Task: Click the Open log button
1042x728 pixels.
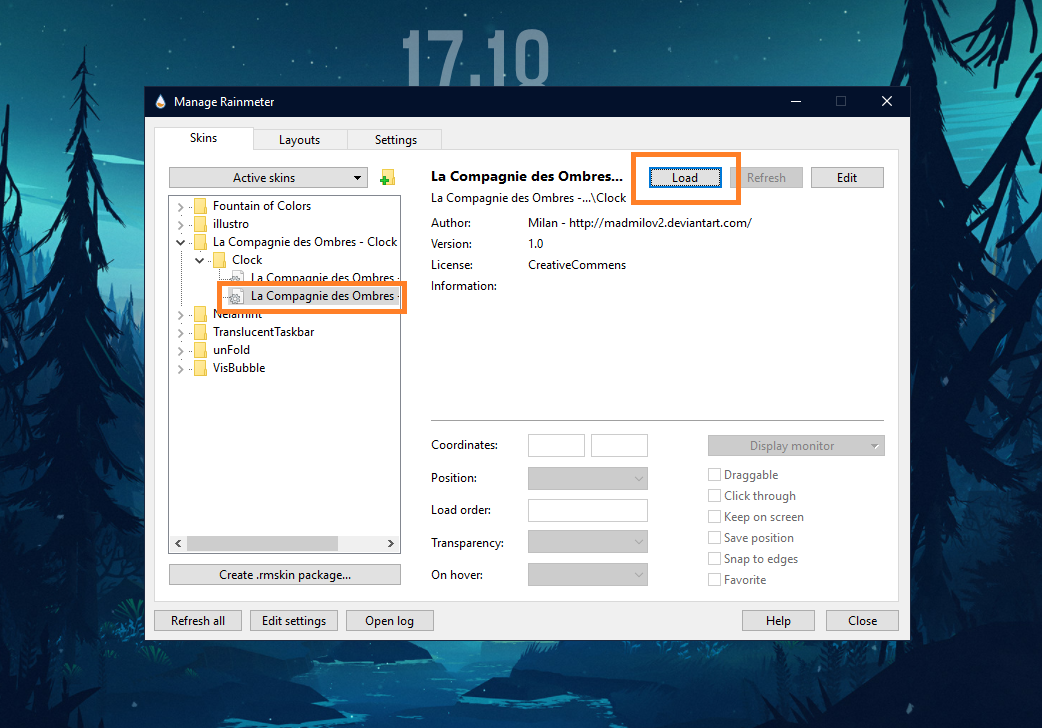Action: click(x=389, y=620)
